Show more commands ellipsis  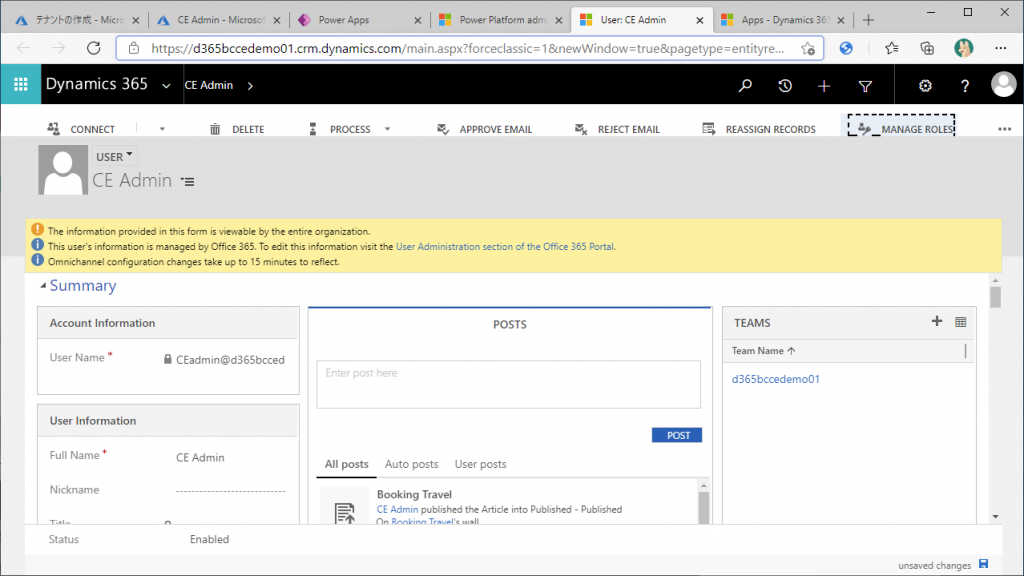[x=1004, y=129]
